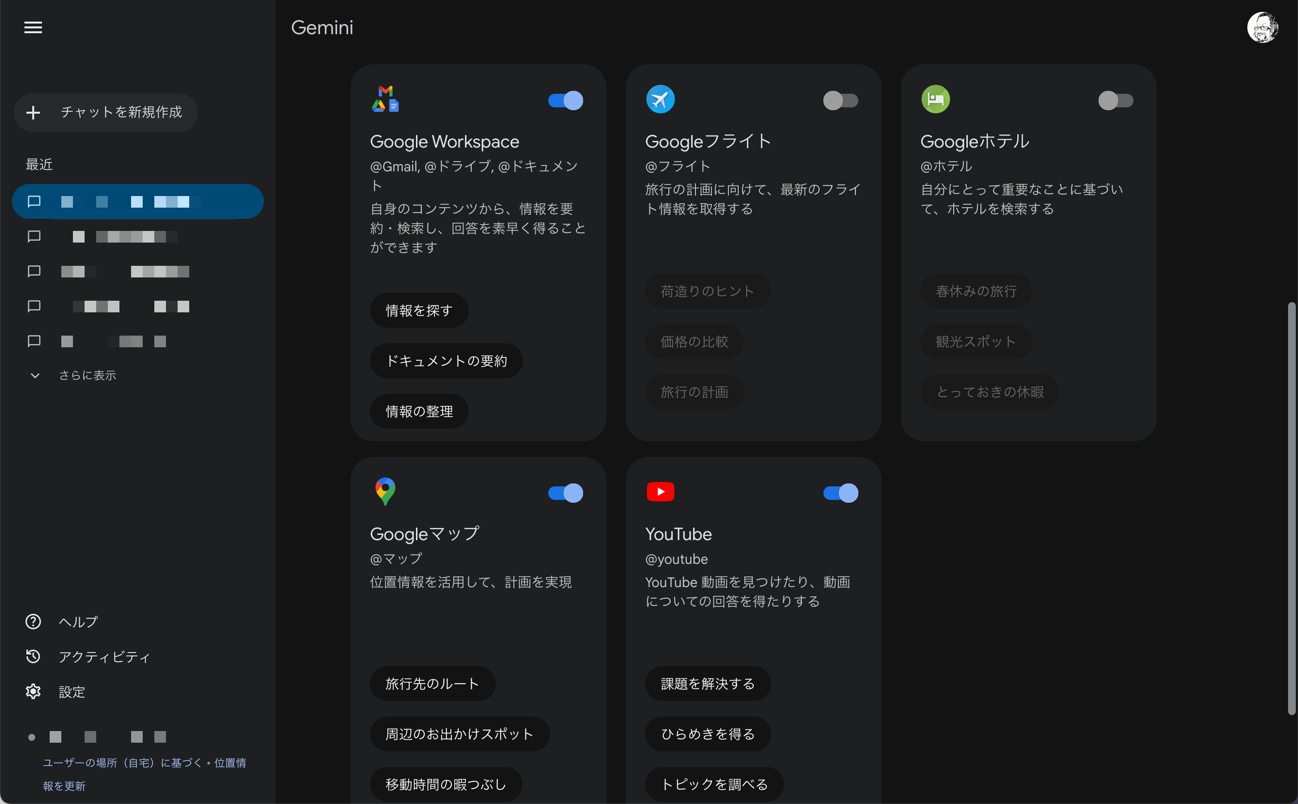Click the 春休みの旅行 chip

pos(976,292)
